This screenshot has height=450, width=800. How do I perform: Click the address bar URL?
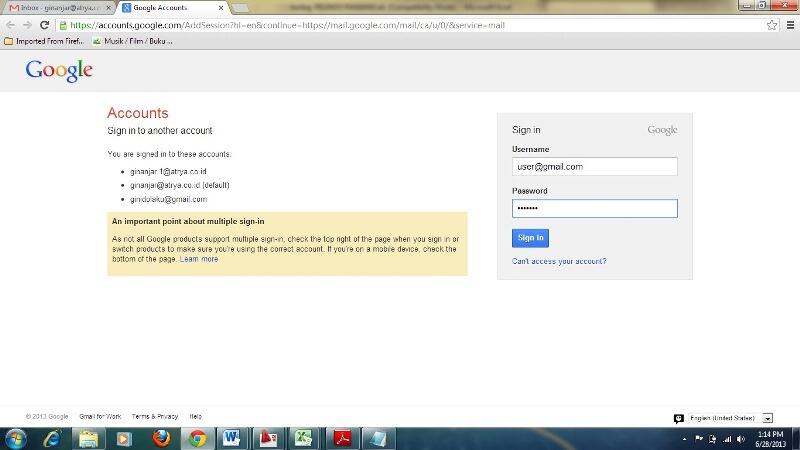287,25
